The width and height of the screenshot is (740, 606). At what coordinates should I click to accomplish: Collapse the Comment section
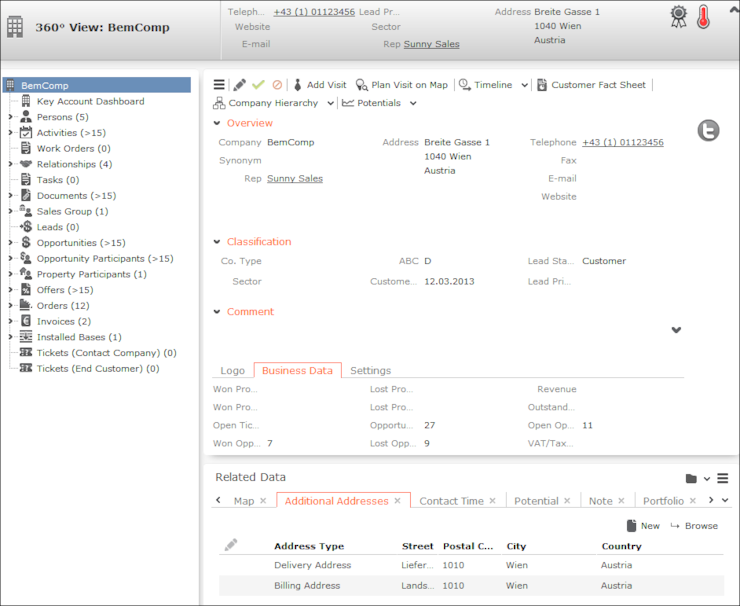pyautogui.click(x=217, y=311)
